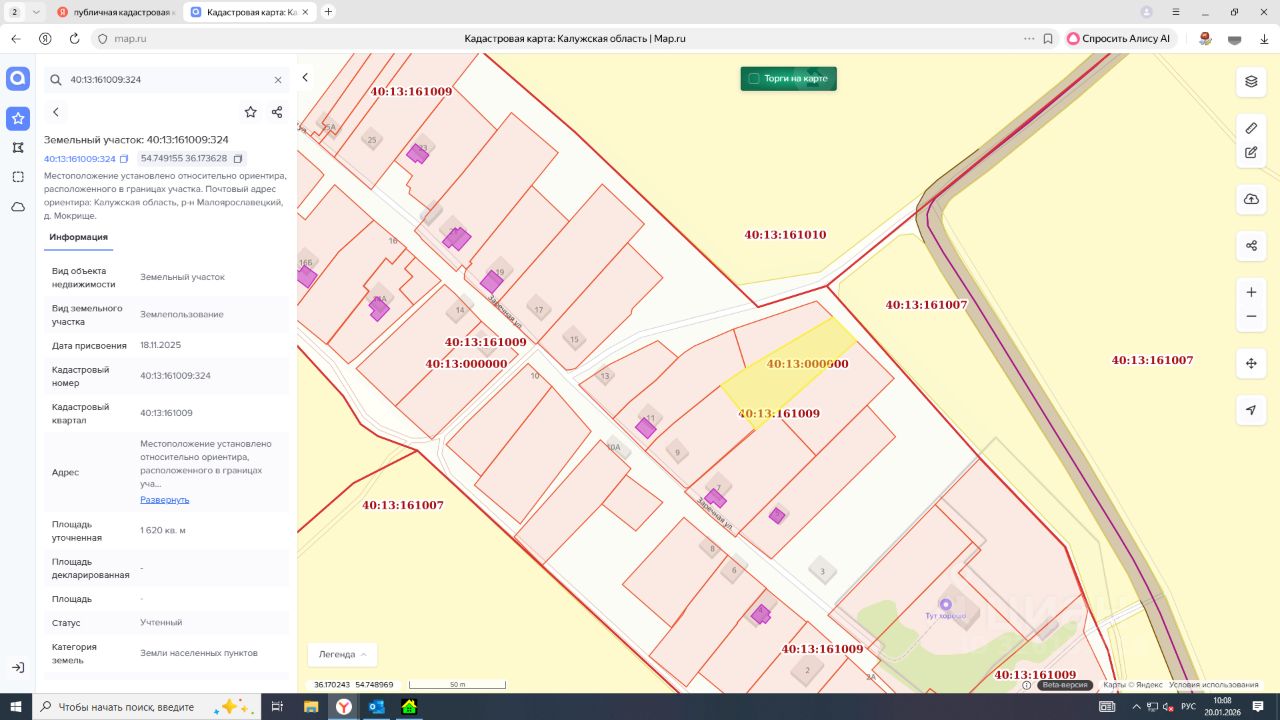This screenshot has height=720, width=1280.
Task: Copy the cadastral number 40:13:161009:324
Action: point(124,159)
